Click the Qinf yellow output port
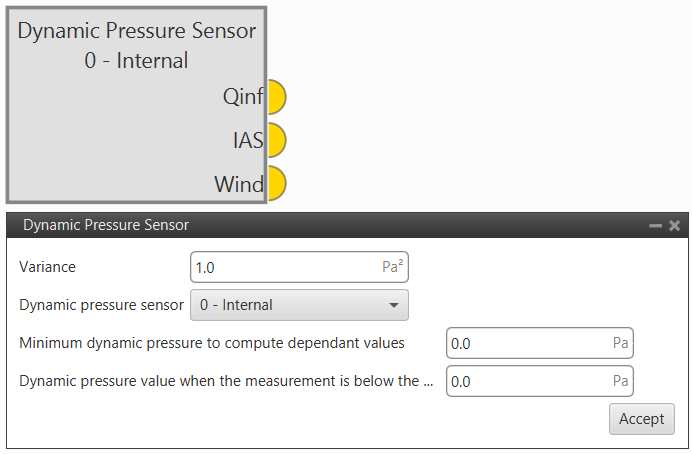 pyautogui.click(x=275, y=97)
